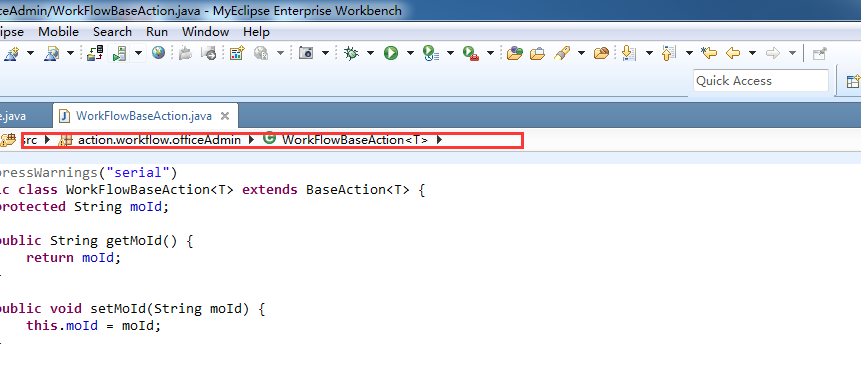Open the External Tools dropdown arrow
861x367 pixels.
490,53
